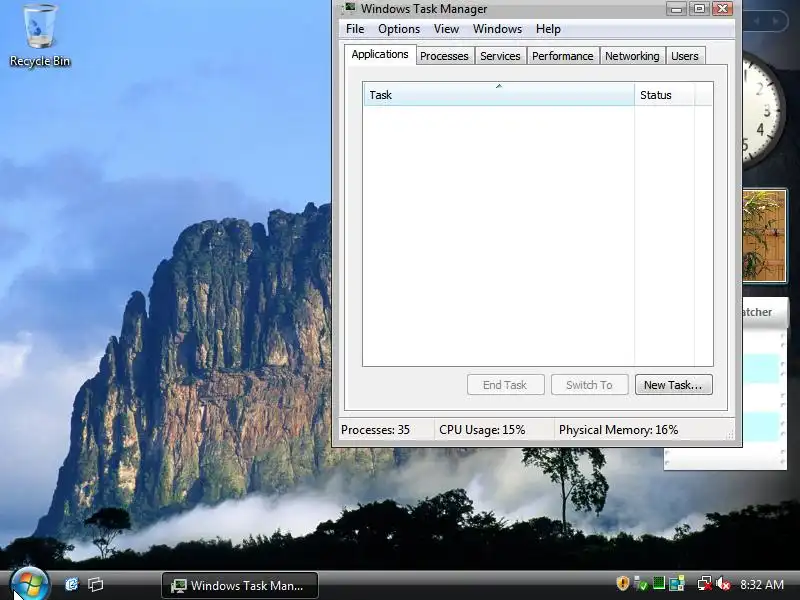Switch to the Services tab
This screenshot has height=600, width=800.
[x=500, y=56]
